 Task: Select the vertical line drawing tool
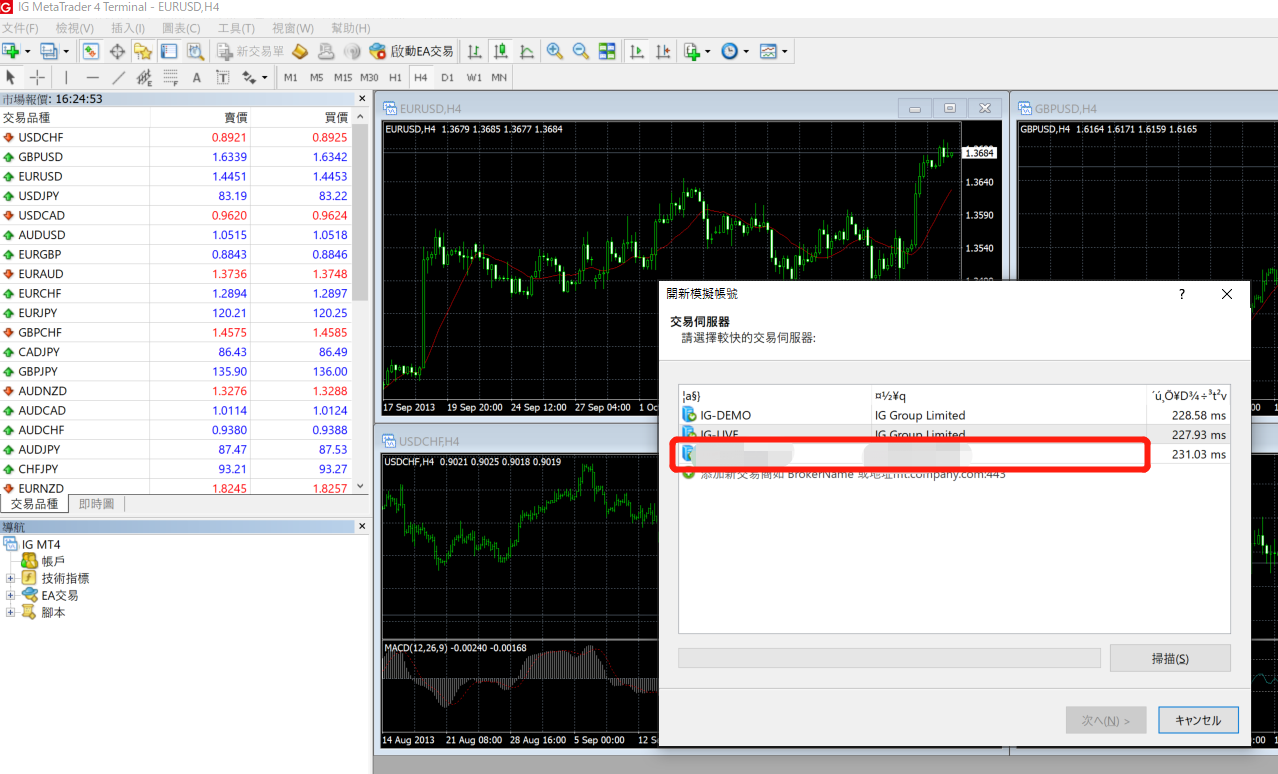(x=66, y=77)
